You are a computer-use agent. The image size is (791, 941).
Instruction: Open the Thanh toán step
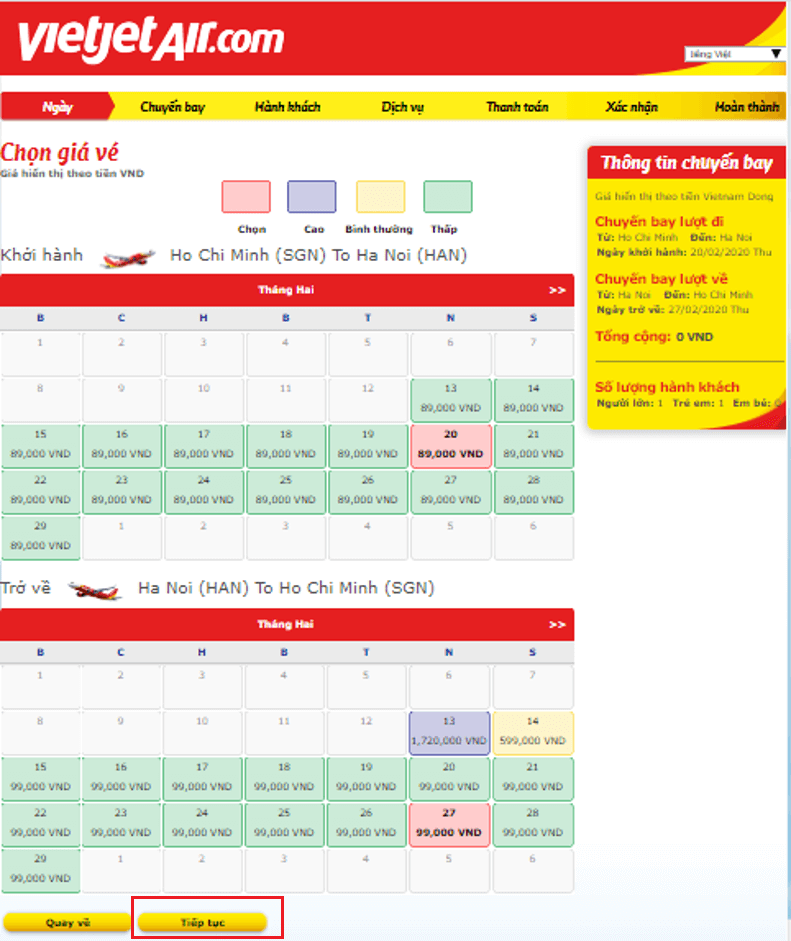[517, 107]
